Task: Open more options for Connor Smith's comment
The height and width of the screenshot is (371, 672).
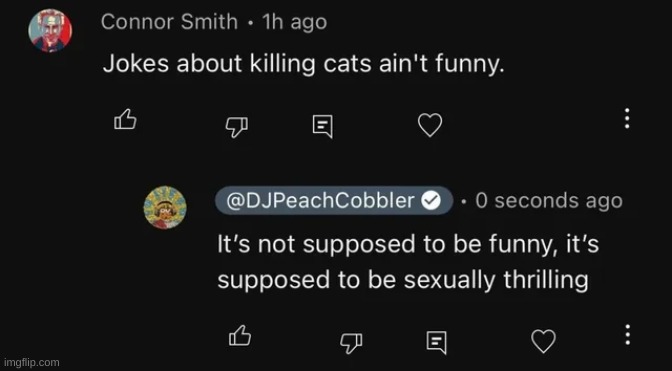Action: point(627,118)
